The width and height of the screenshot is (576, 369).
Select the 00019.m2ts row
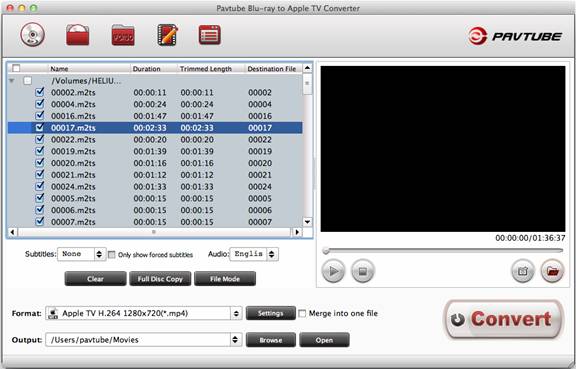tap(155, 151)
